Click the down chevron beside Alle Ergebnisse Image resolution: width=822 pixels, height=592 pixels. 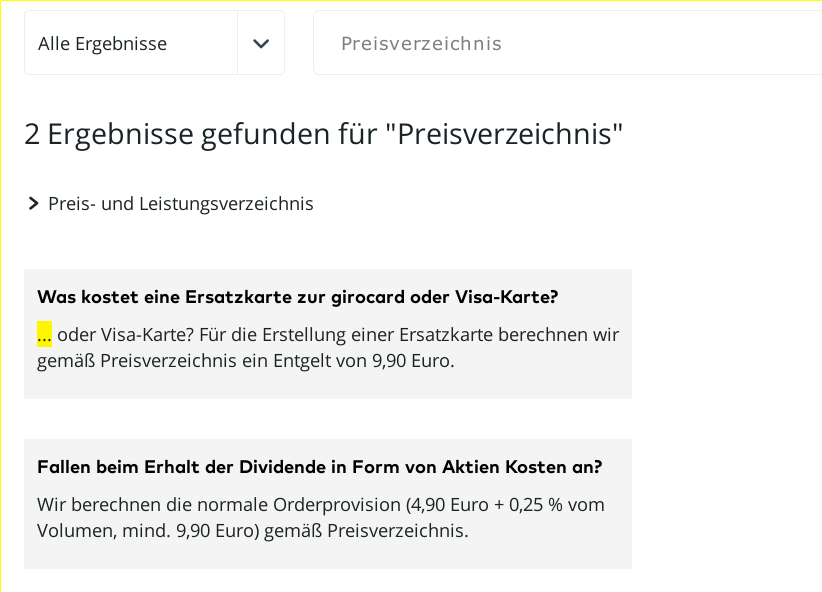(x=261, y=43)
